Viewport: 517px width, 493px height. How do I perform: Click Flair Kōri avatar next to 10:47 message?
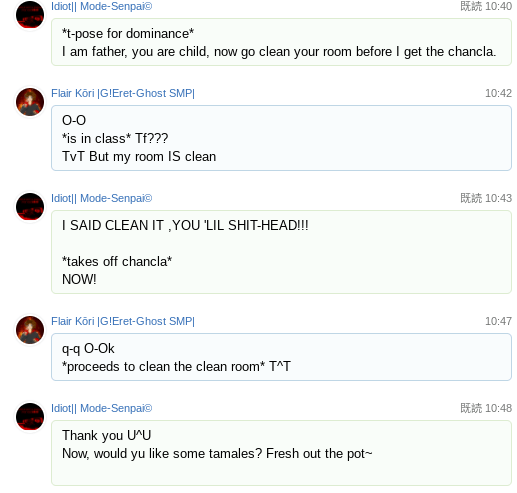pyautogui.click(x=30, y=330)
